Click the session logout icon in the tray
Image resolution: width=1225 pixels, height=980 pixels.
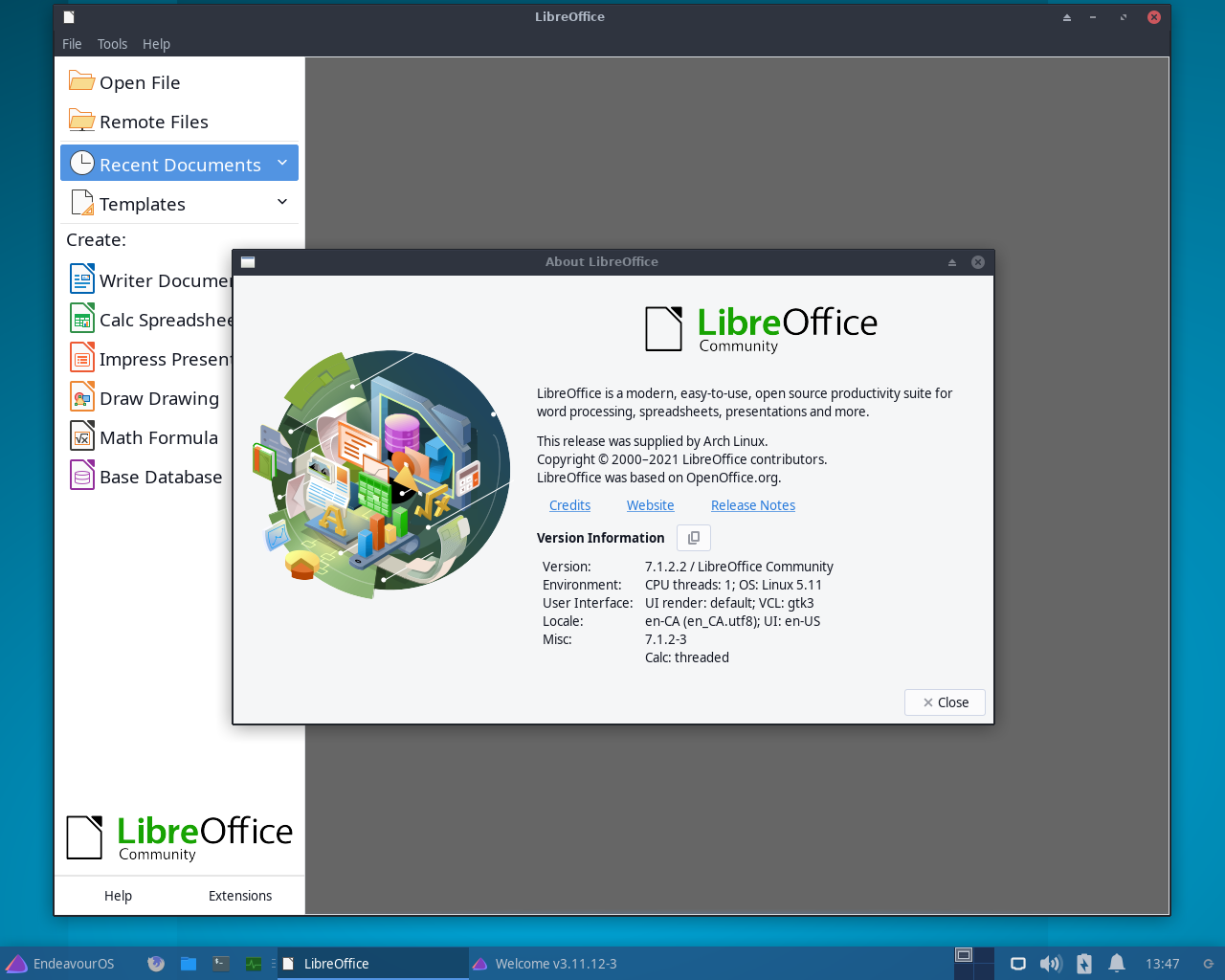tap(1209, 964)
